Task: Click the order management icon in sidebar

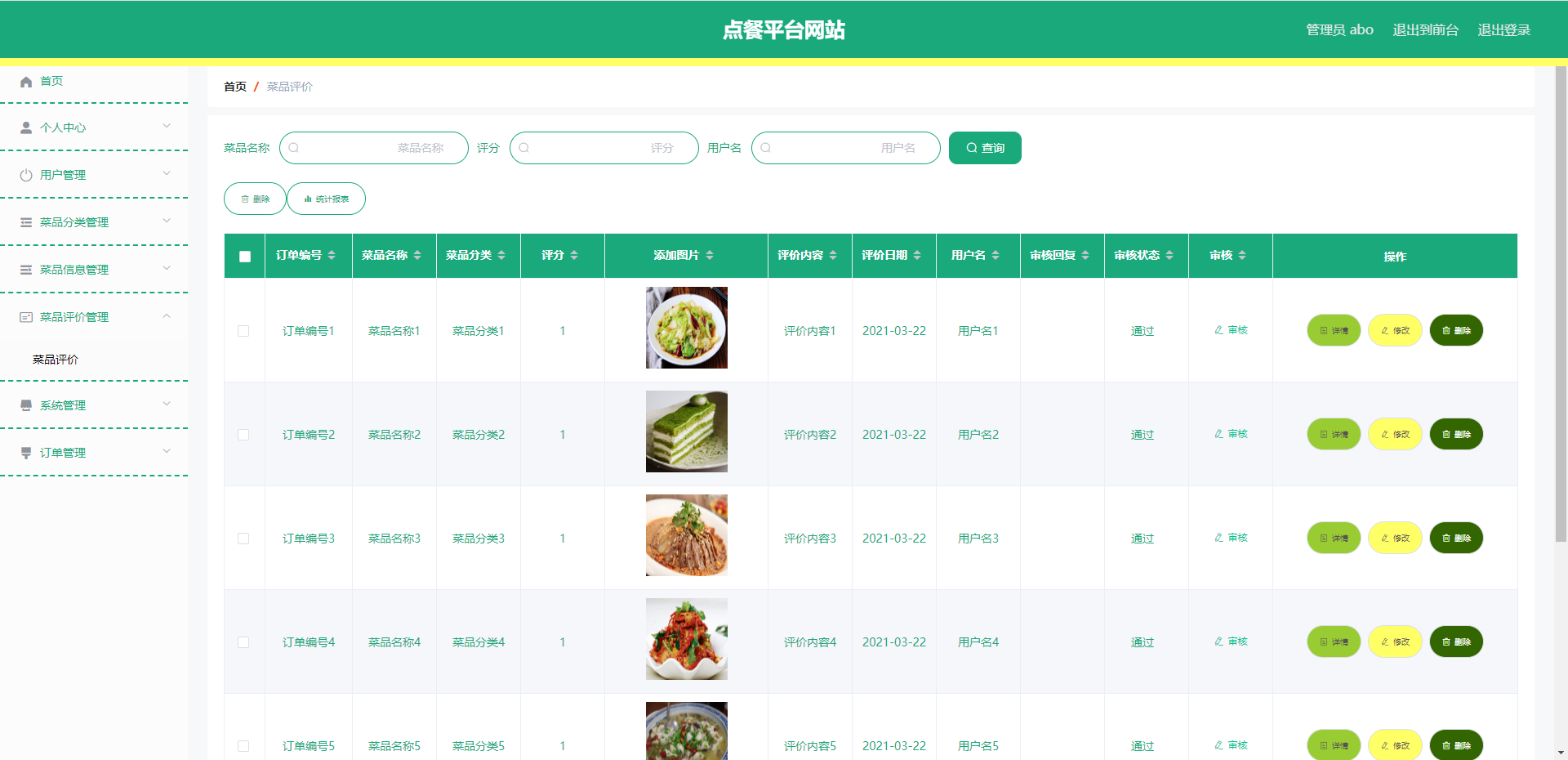Action: (26, 453)
